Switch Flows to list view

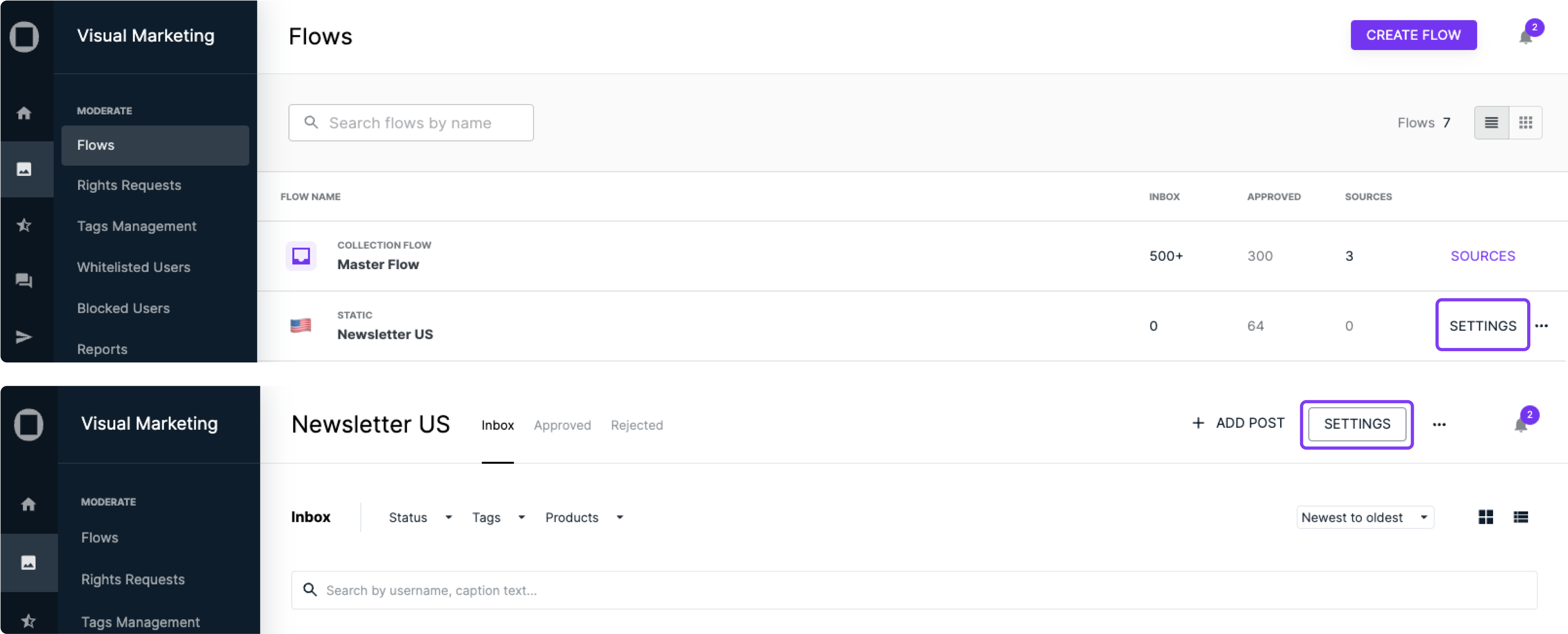1491,123
